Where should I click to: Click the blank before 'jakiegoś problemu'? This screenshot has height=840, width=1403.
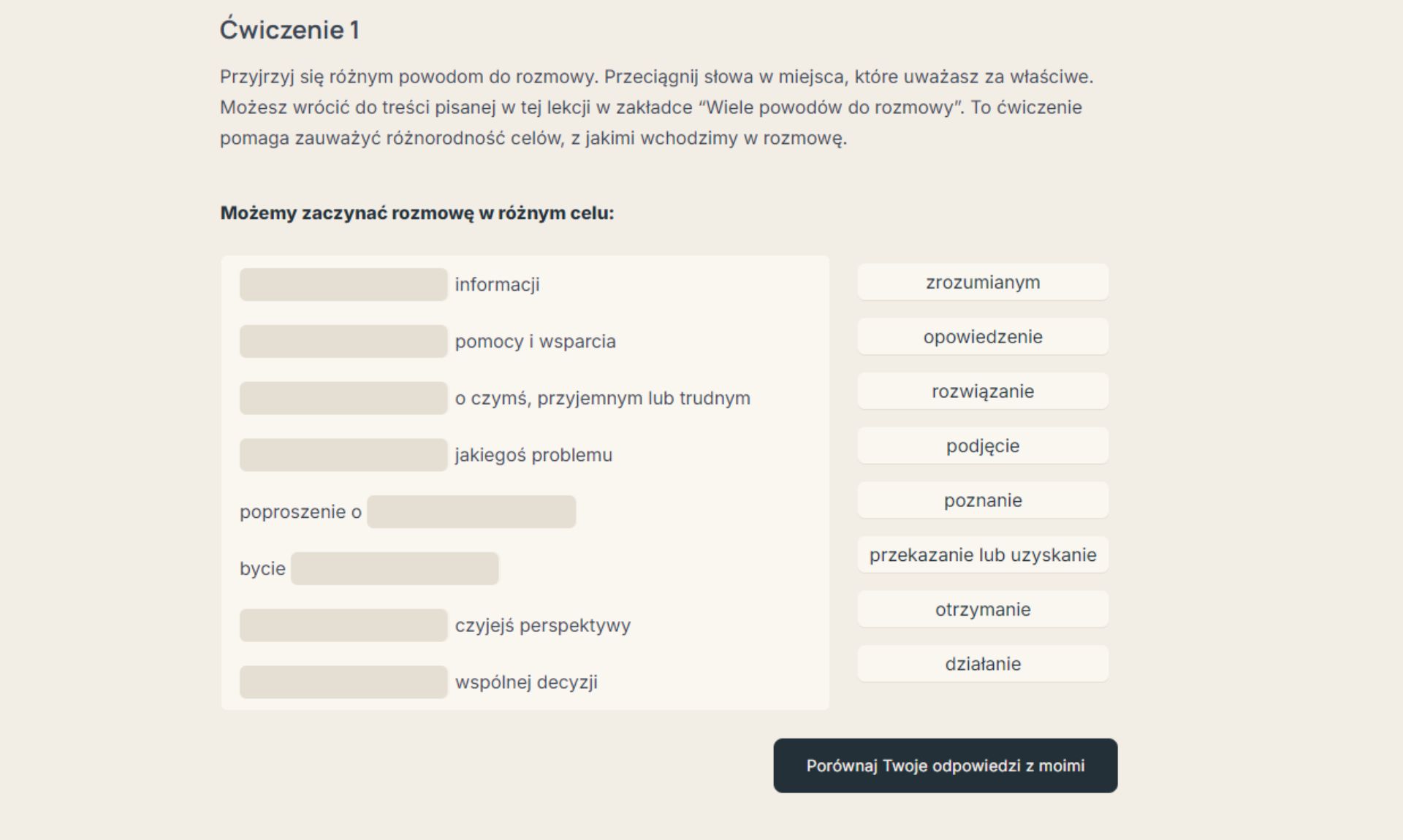coord(343,455)
